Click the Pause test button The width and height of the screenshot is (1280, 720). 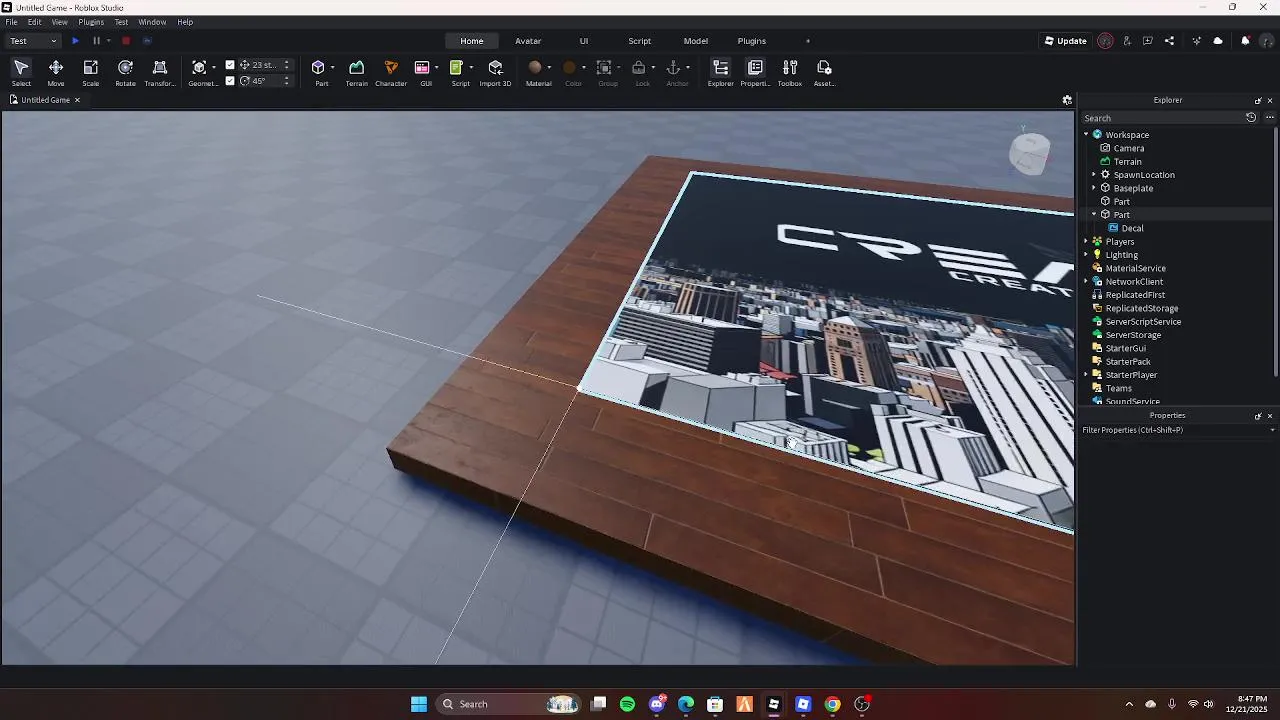click(96, 41)
